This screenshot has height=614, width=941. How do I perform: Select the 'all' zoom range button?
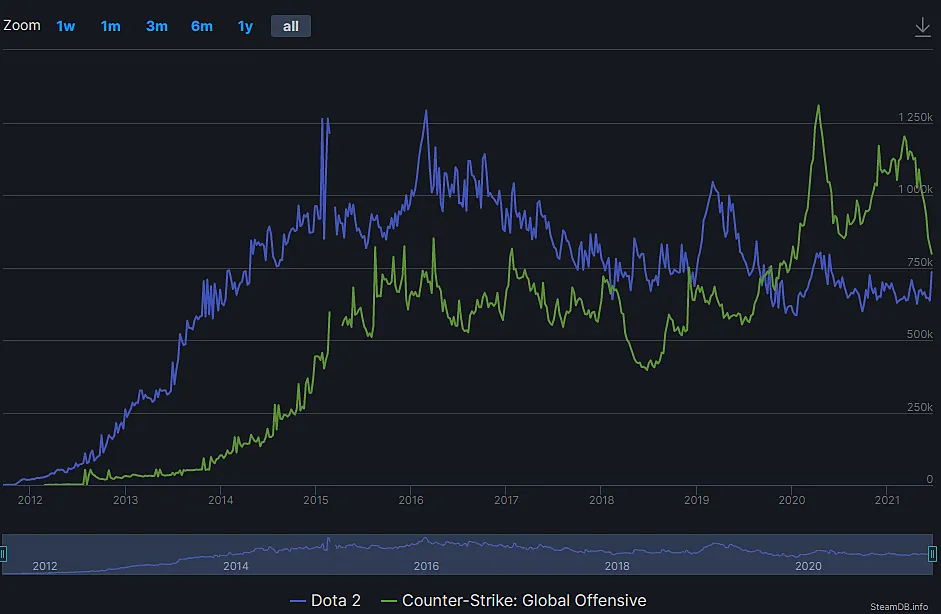(291, 26)
